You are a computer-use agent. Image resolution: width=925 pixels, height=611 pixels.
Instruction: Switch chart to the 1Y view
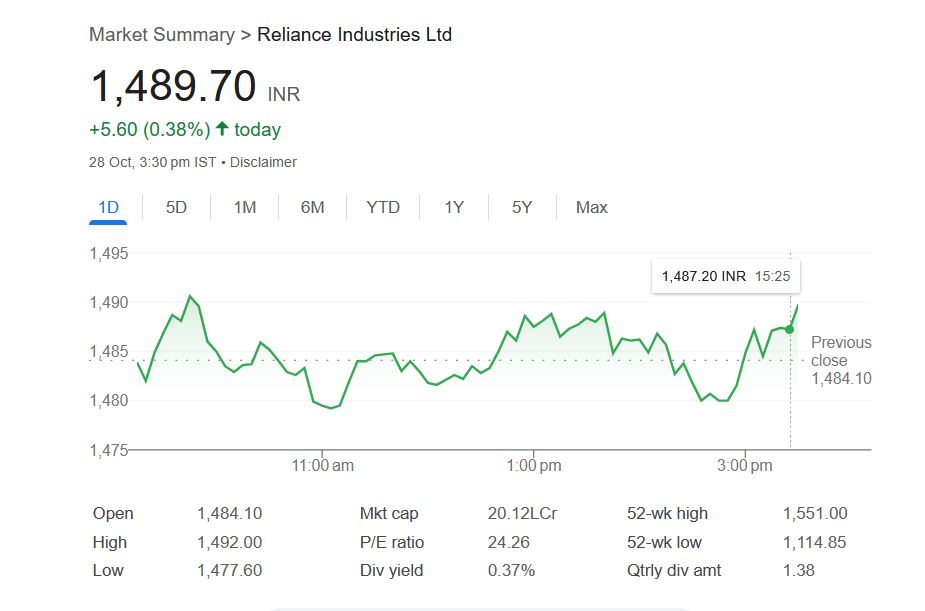coord(454,207)
